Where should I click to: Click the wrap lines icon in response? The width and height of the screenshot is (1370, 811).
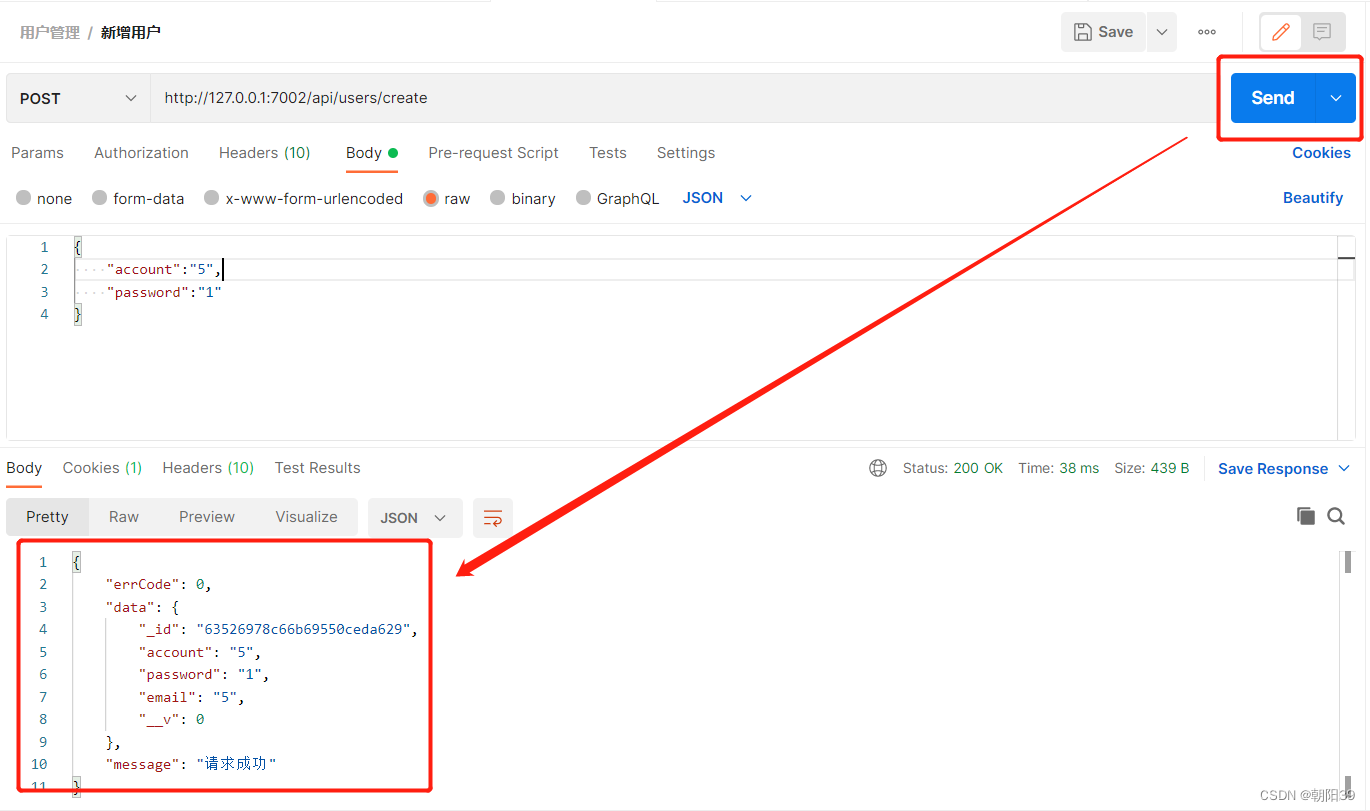point(493,517)
